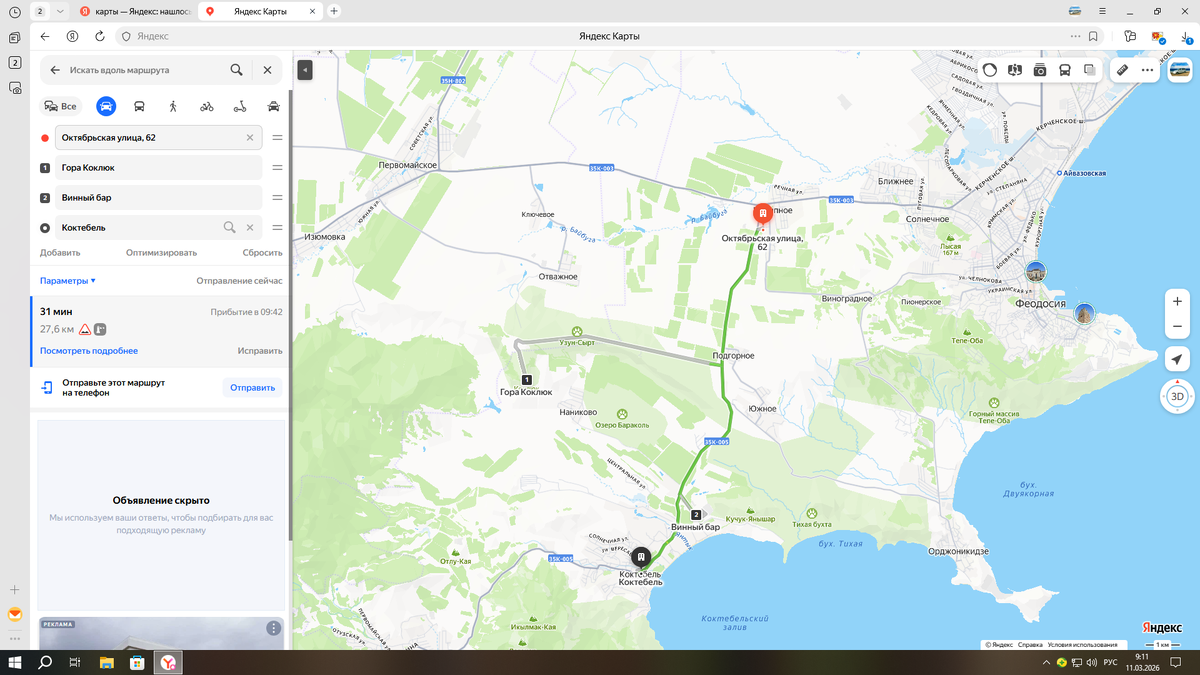Click destination pin at Коктебель on map
Screen dimensions: 1200x675
(x=641, y=557)
